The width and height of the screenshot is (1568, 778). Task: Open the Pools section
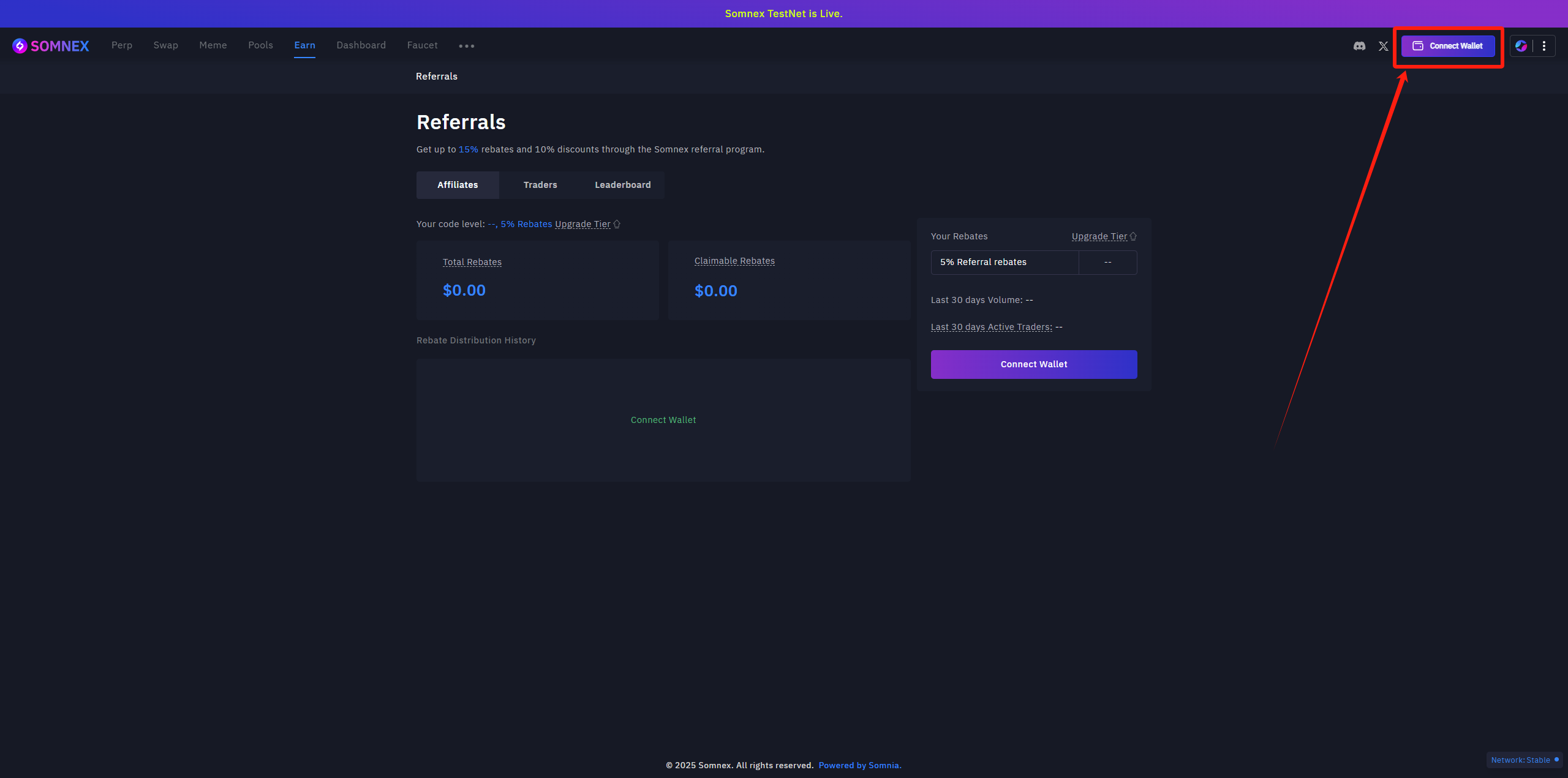point(261,45)
